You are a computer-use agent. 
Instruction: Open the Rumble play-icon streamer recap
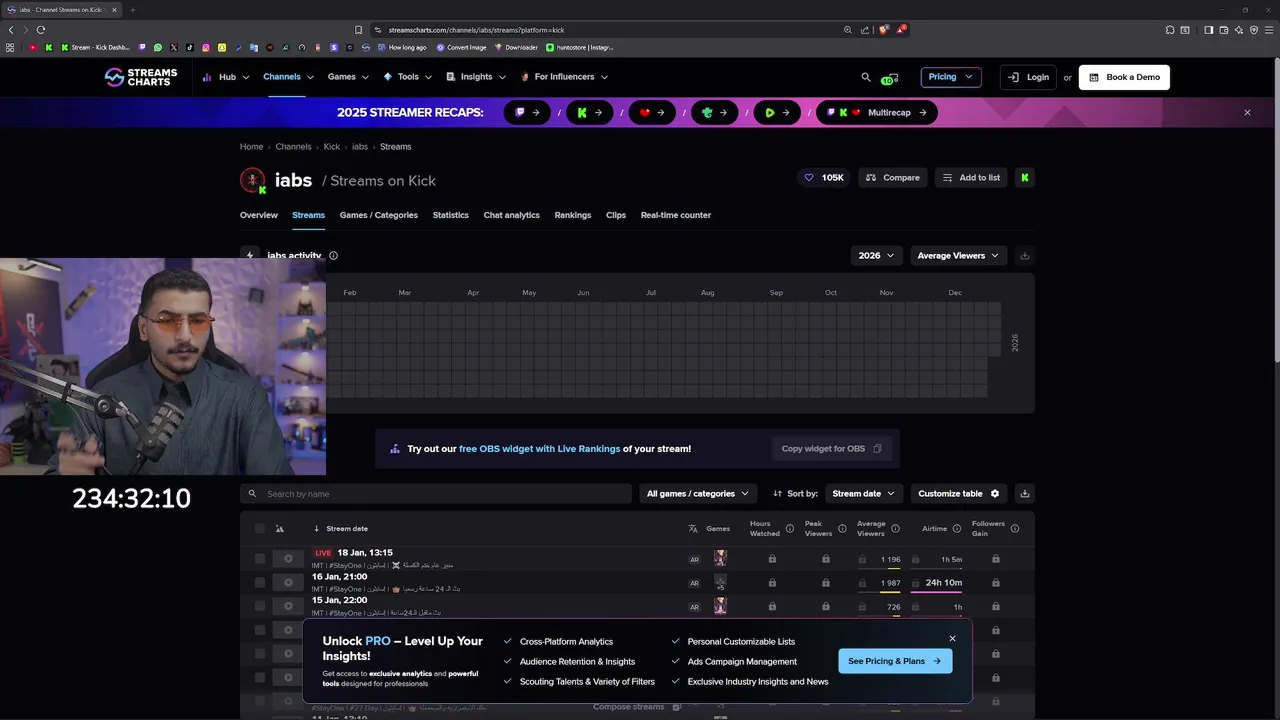tap(777, 113)
